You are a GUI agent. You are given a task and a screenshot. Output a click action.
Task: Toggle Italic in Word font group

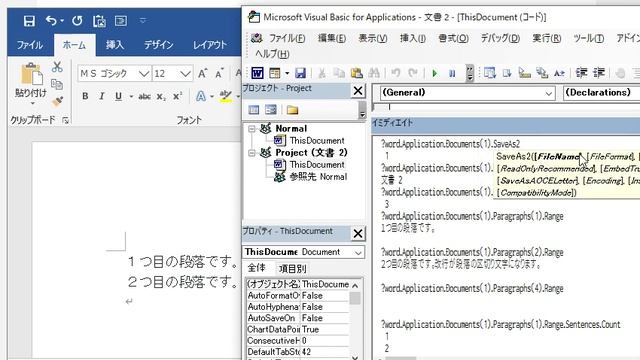tap(101, 96)
